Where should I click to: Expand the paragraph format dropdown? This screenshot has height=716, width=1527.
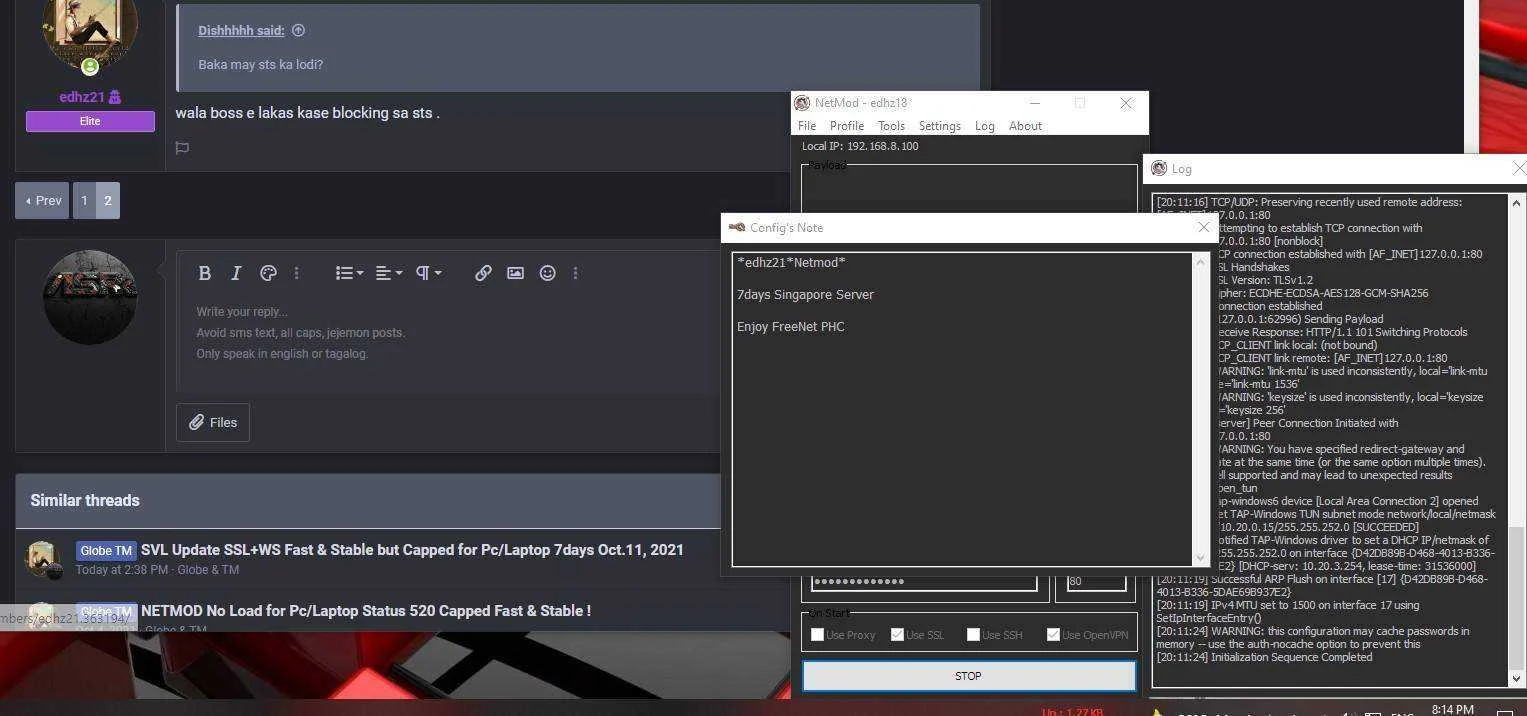(x=429, y=273)
